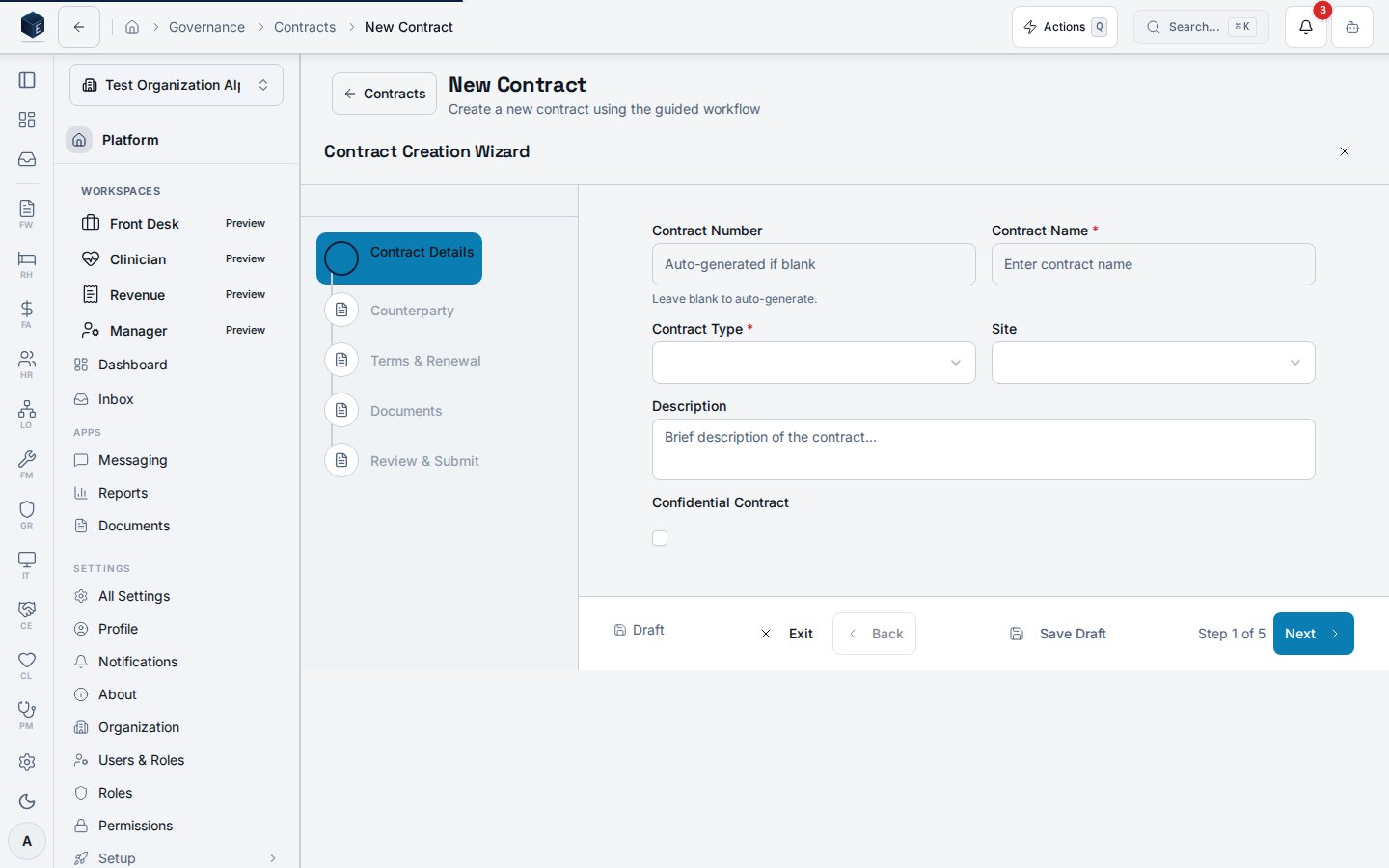This screenshot has width=1389, height=868.
Task: Open the FA dollar module icon
Action: pyautogui.click(x=27, y=313)
